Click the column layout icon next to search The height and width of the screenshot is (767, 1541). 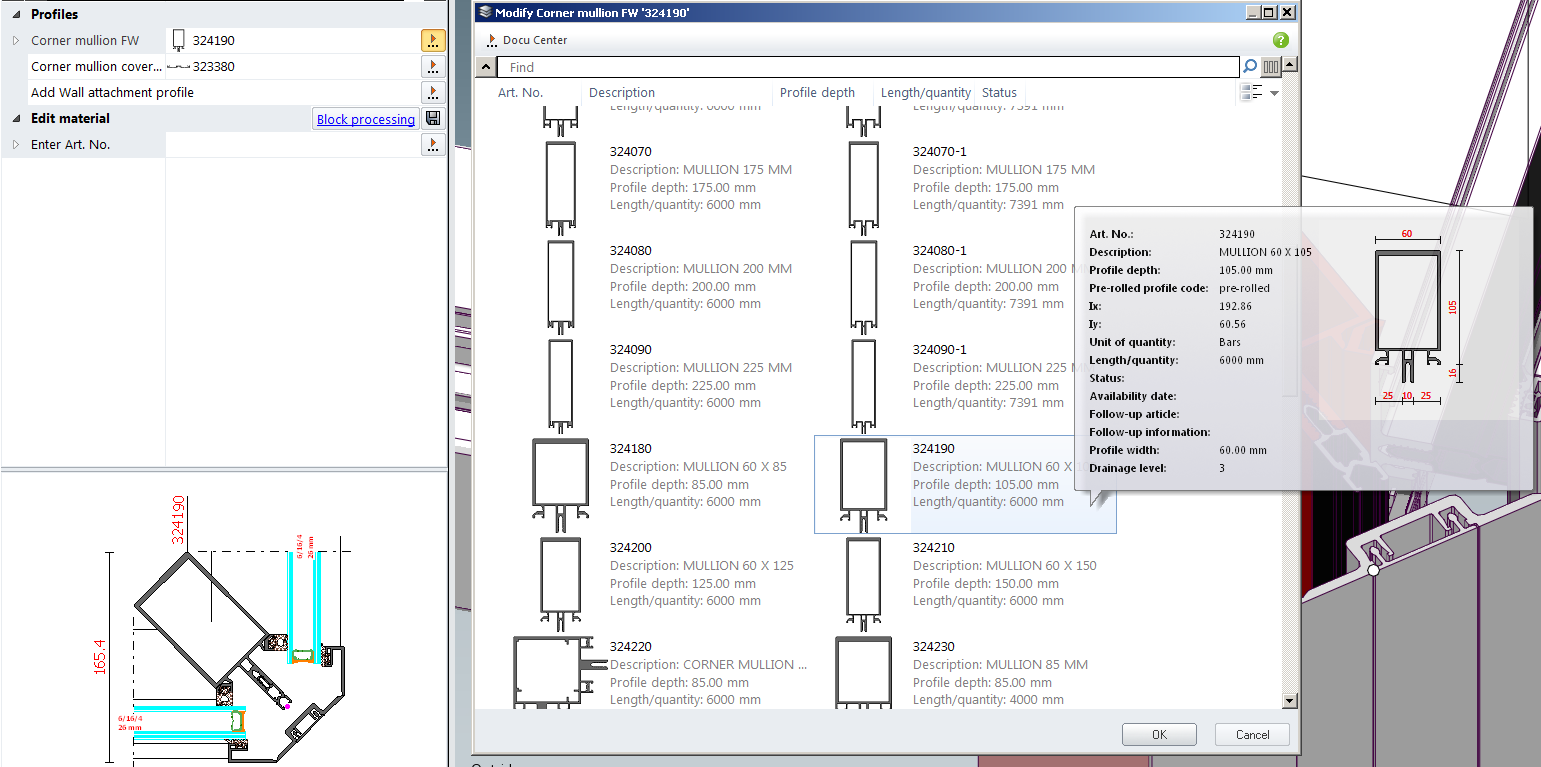1270,67
